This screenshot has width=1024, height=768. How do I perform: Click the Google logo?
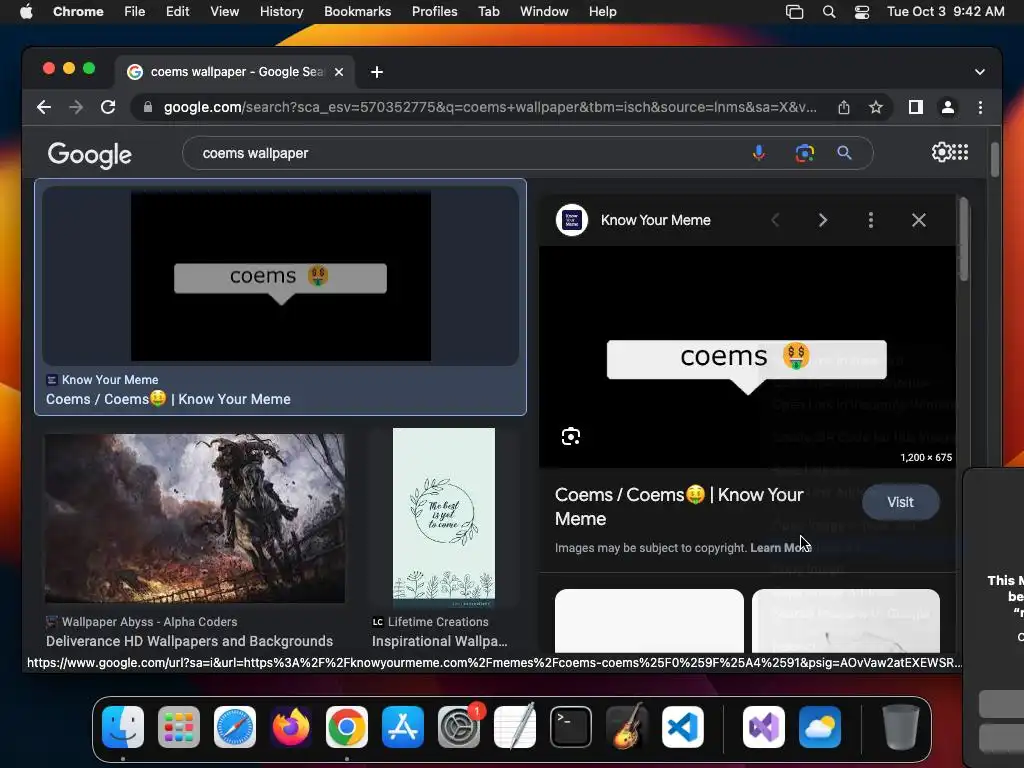click(x=89, y=155)
